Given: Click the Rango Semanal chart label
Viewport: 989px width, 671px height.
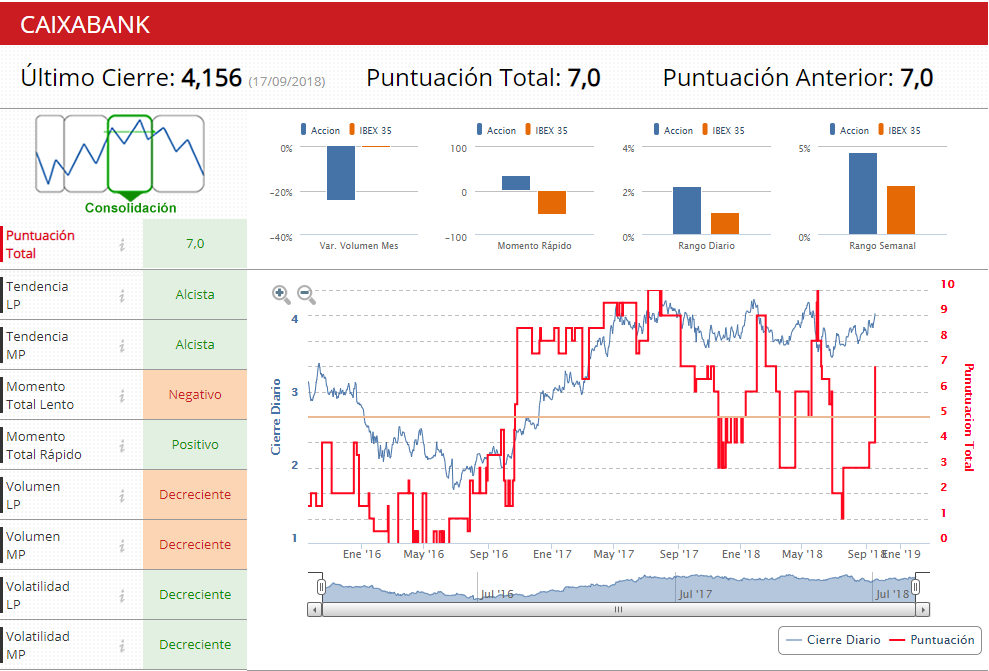Looking at the screenshot, I should click(882, 246).
